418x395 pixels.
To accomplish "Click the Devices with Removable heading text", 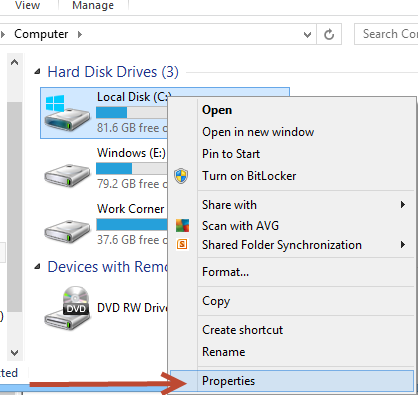I will pyautogui.click(x=108, y=267).
